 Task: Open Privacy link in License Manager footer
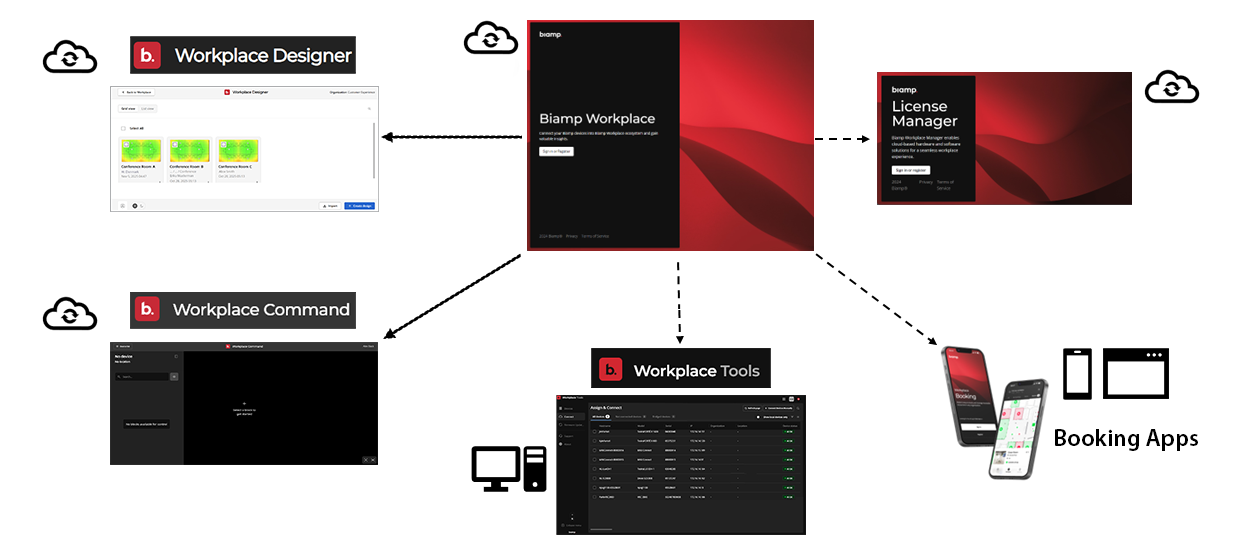926,182
